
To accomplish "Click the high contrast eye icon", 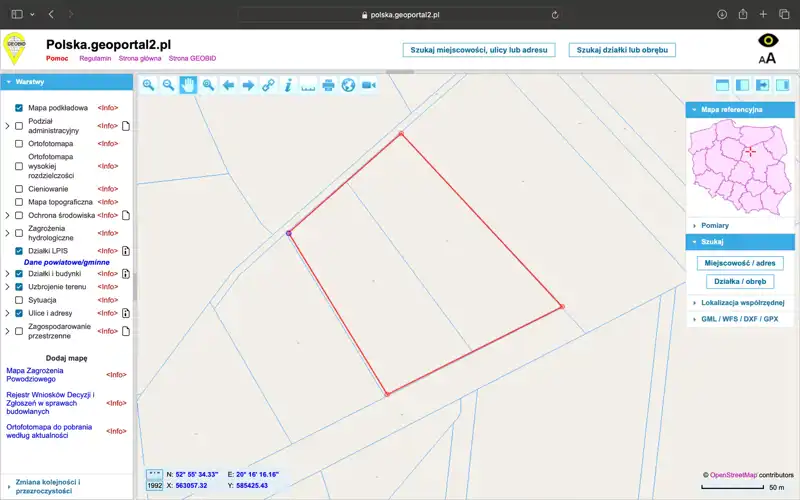I will coord(767,40).
